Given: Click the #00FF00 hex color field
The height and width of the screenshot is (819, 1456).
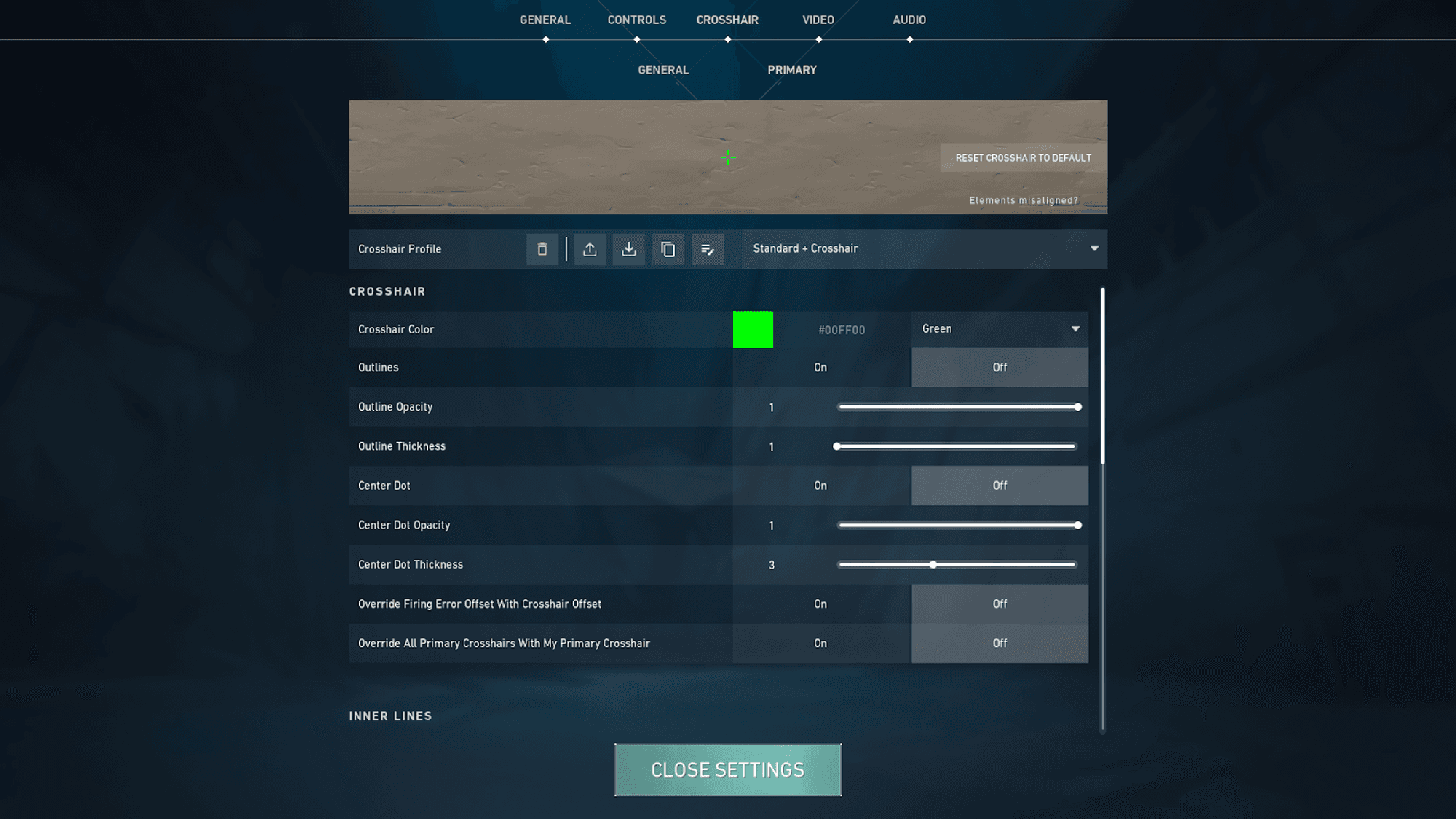Looking at the screenshot, I should click(842, 330).
